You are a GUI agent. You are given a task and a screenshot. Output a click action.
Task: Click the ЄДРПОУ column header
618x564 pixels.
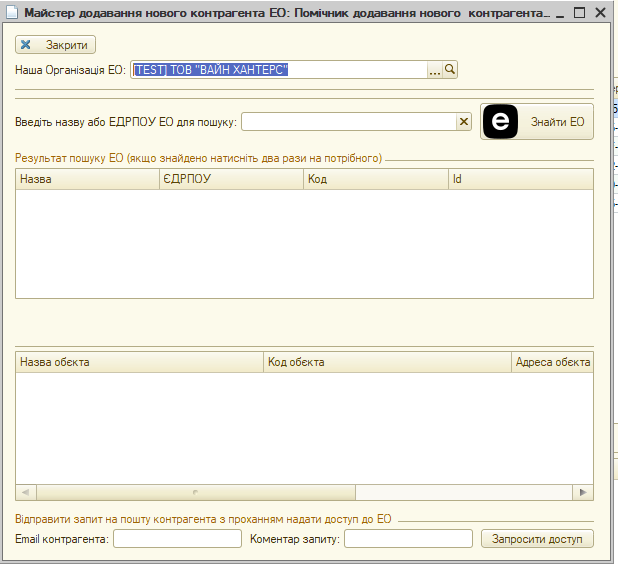(231, 179)
